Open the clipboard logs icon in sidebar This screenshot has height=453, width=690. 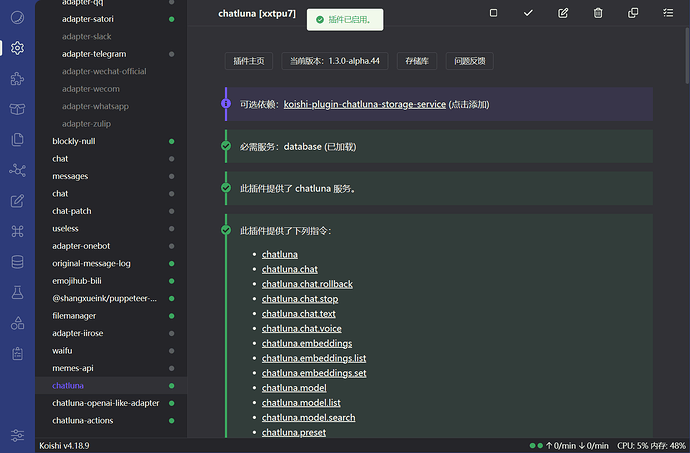(x=17, y=353)
